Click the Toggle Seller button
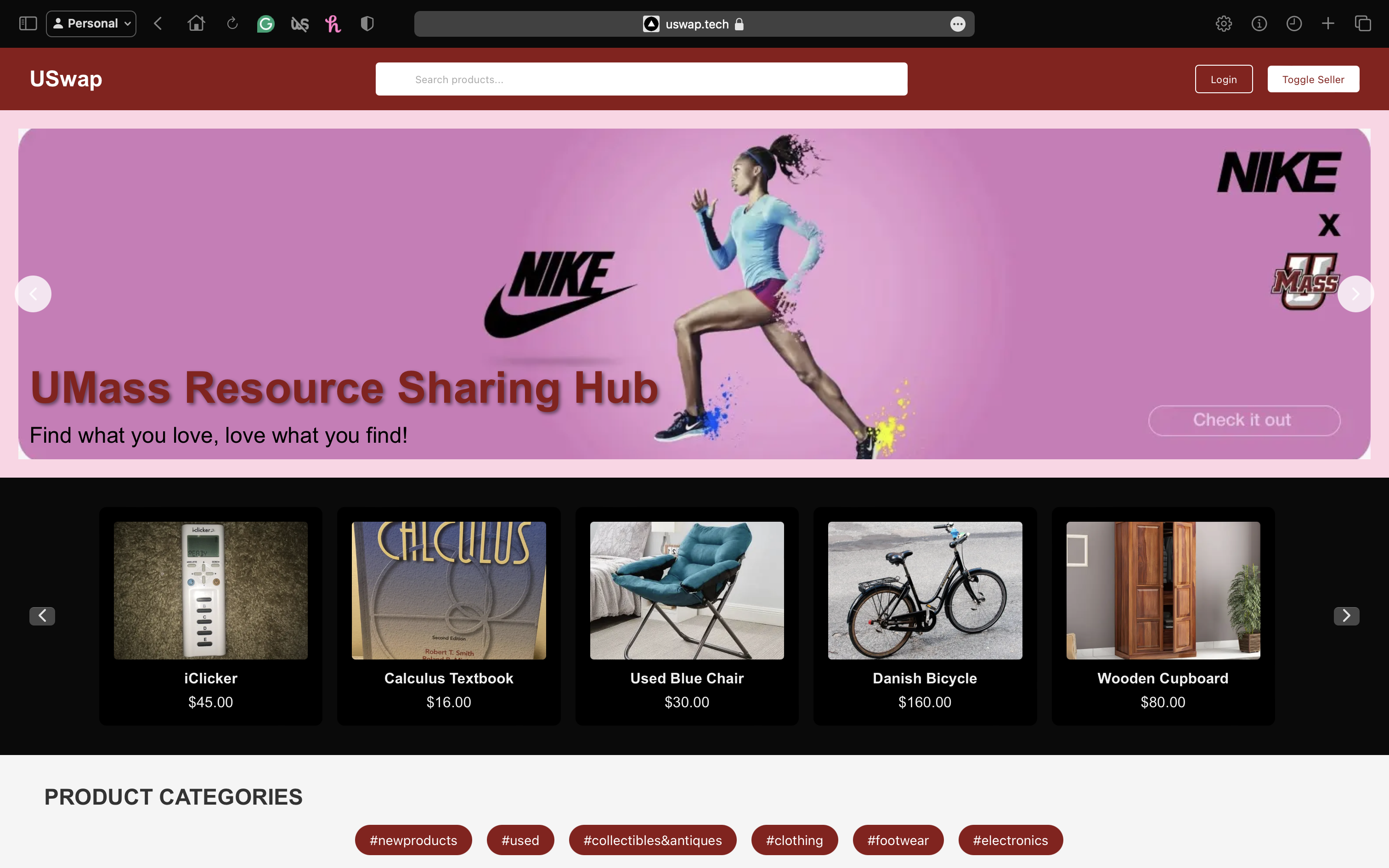Viewport: 1389px width, 868px height. point(1313,79)
